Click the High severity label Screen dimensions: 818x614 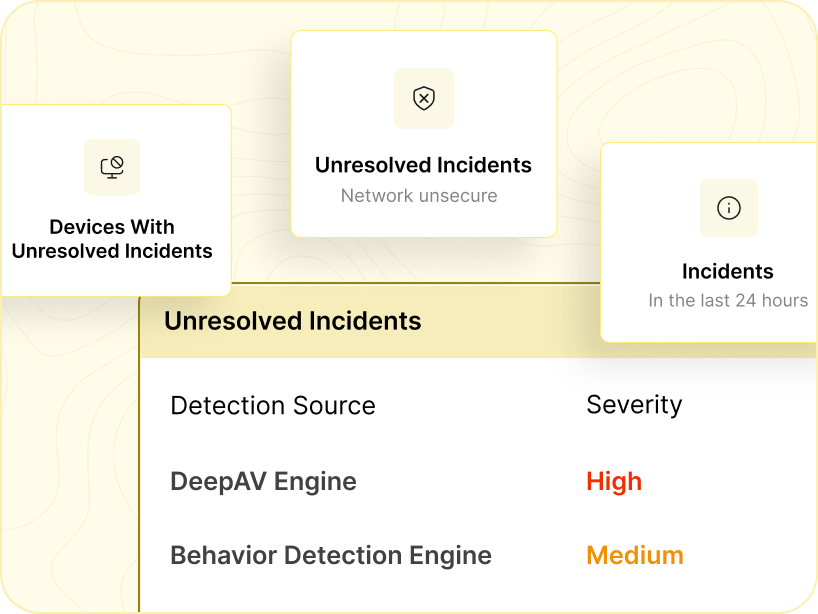pos(614,481)
